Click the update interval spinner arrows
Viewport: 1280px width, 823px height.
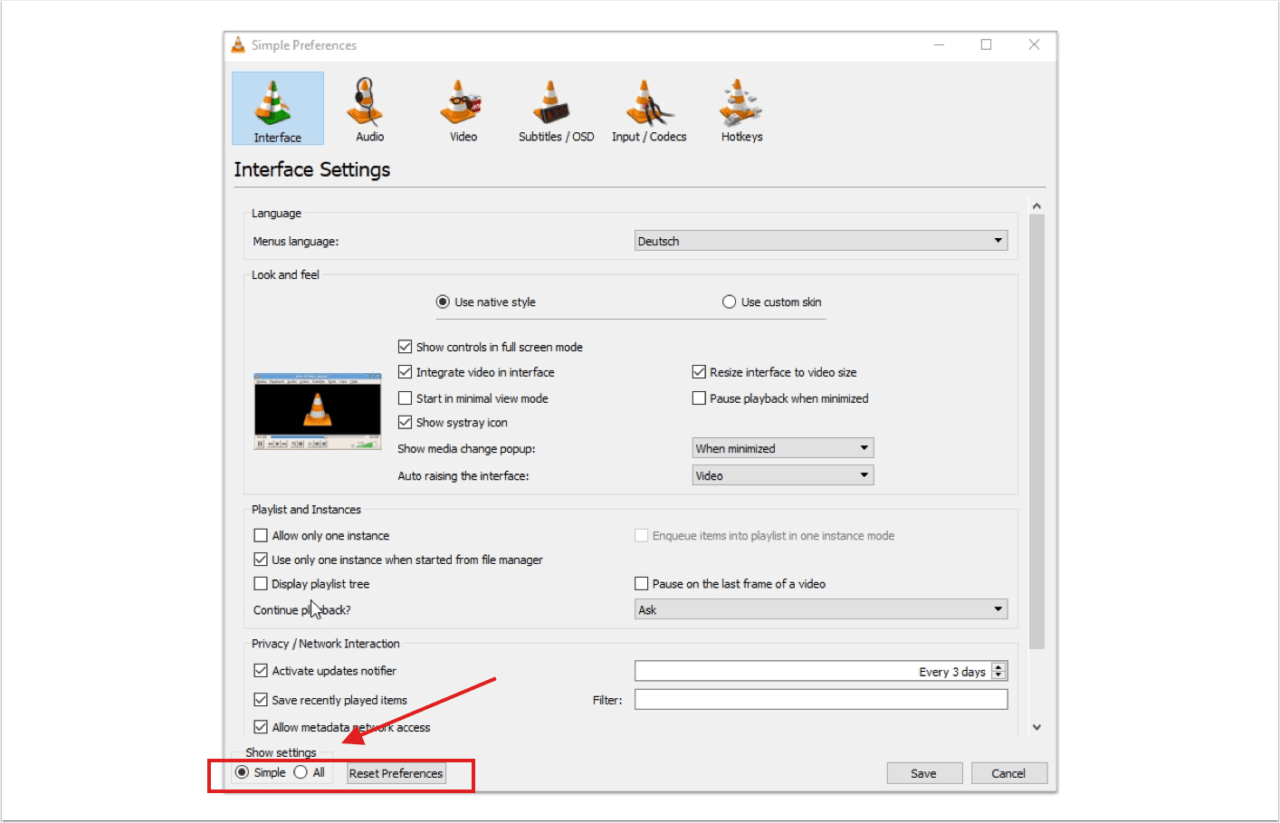coord(999,671)
